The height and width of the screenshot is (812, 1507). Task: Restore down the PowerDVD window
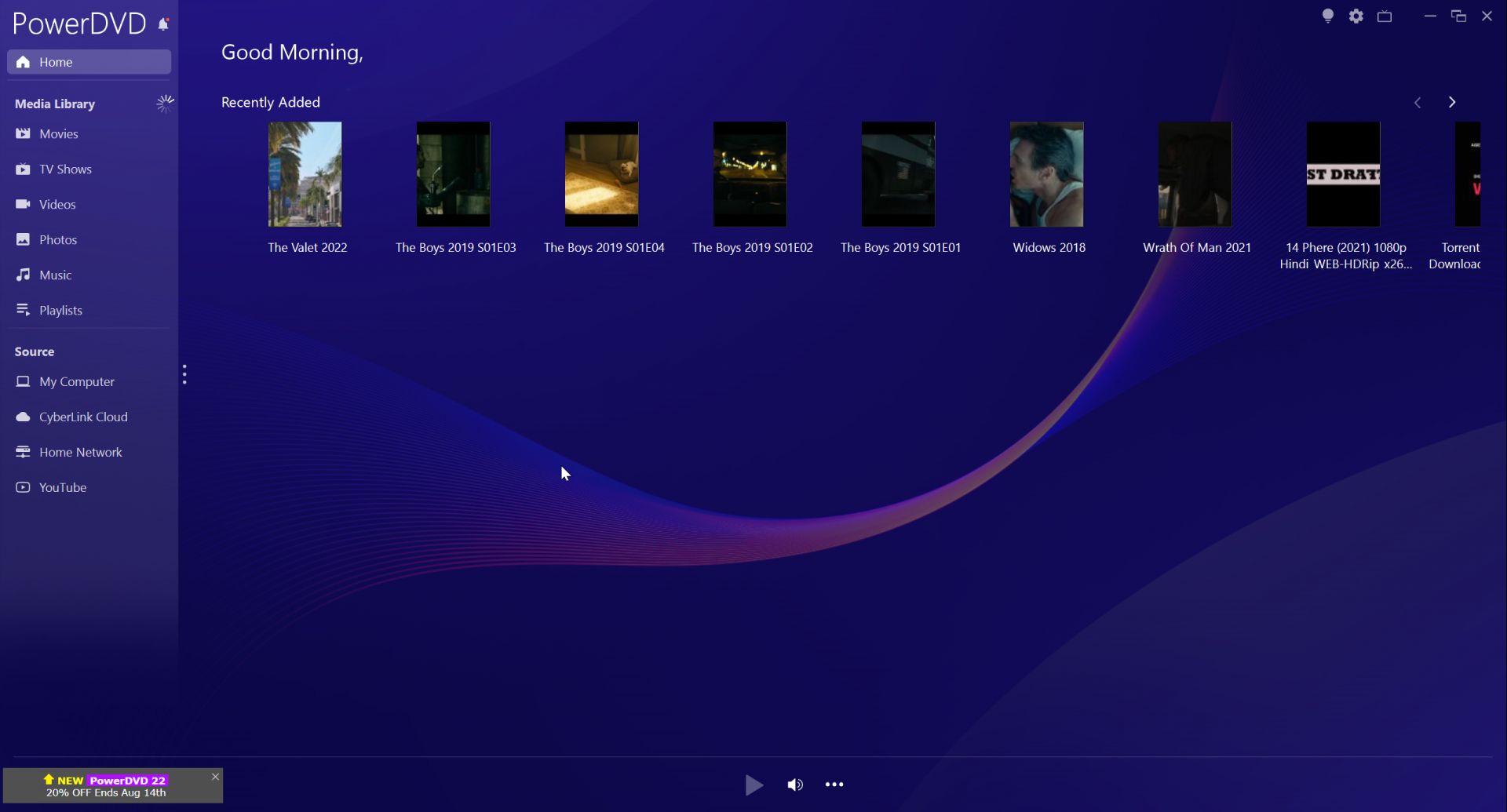coord(1458,16)
